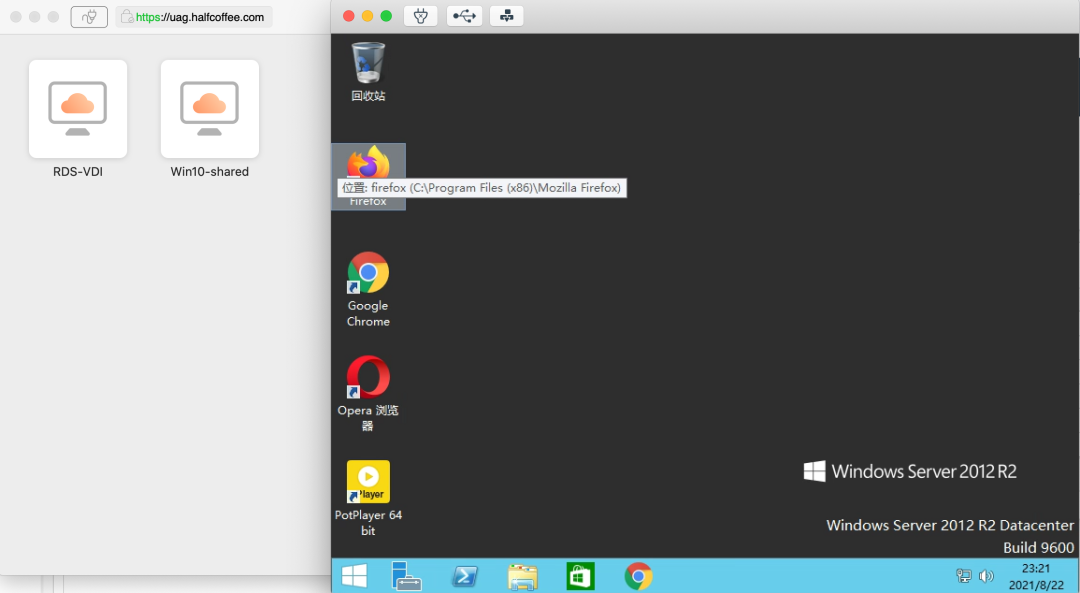Click the Firefox location tooltip text
Viewport: 1080px width, 593px height.
[x=481, y=187]
